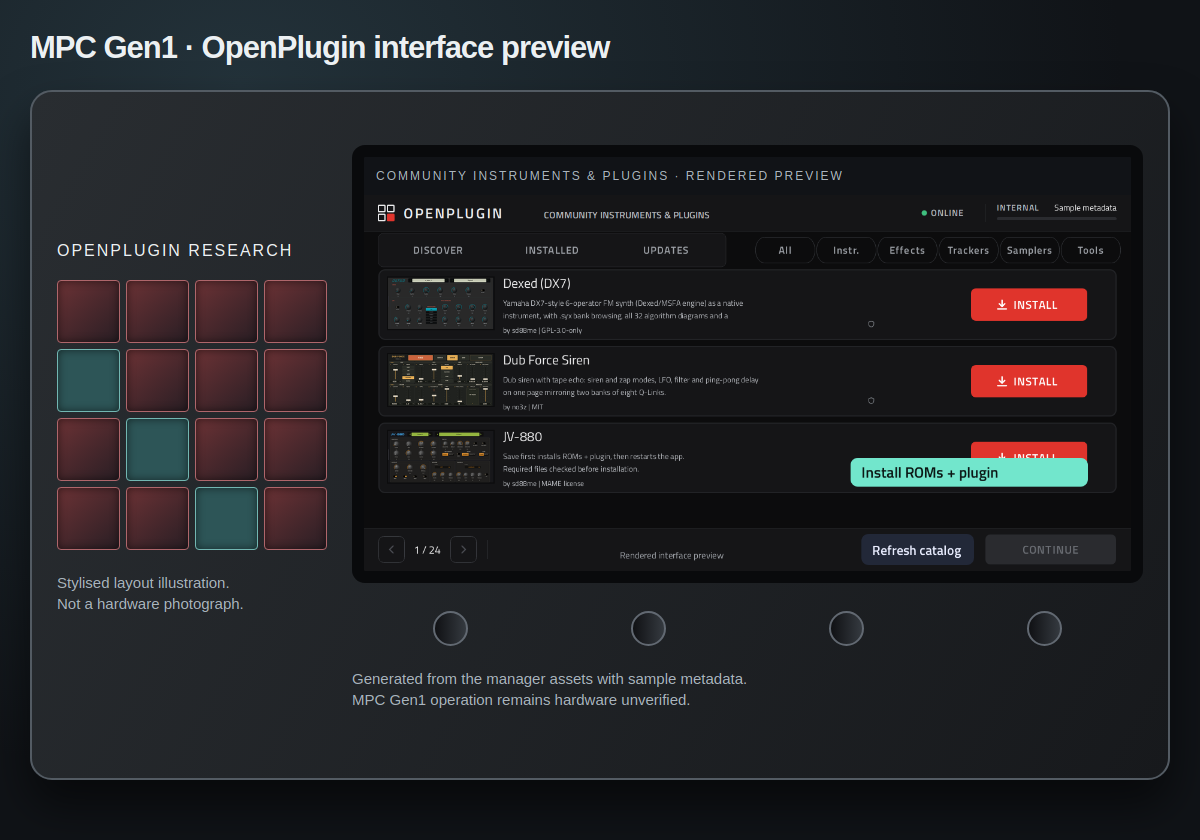
Task: Tap the teal pad in bottom pad row
Action: click(226, 518)
